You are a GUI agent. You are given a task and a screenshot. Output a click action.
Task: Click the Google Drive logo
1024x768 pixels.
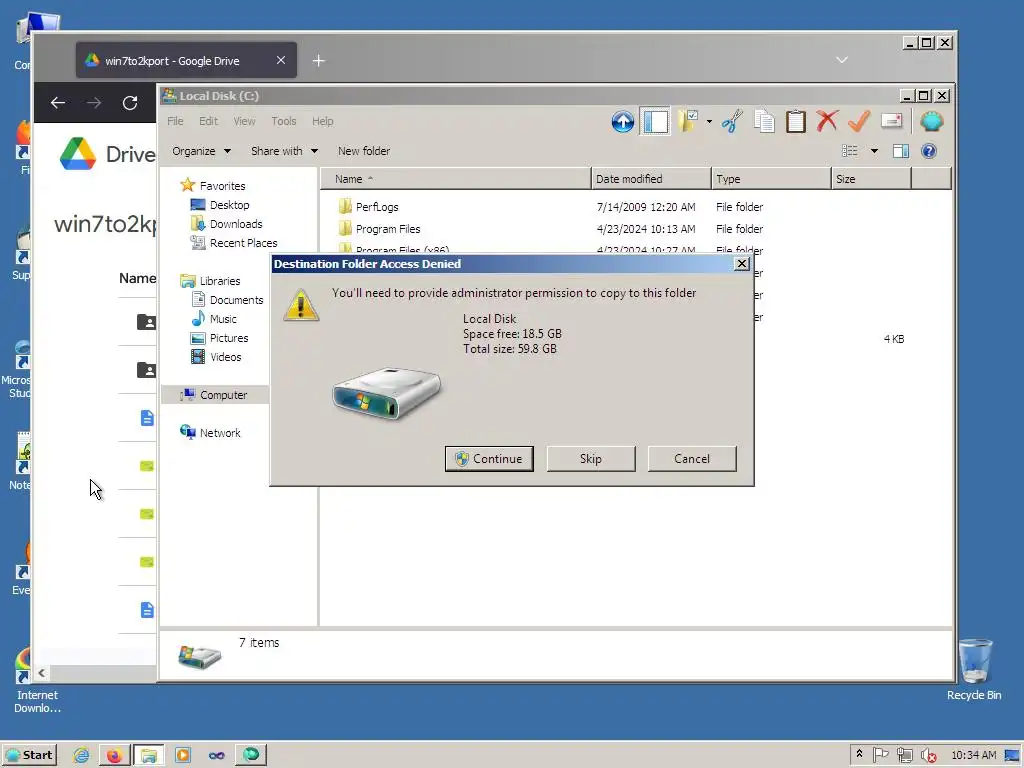tap(78, 153)
